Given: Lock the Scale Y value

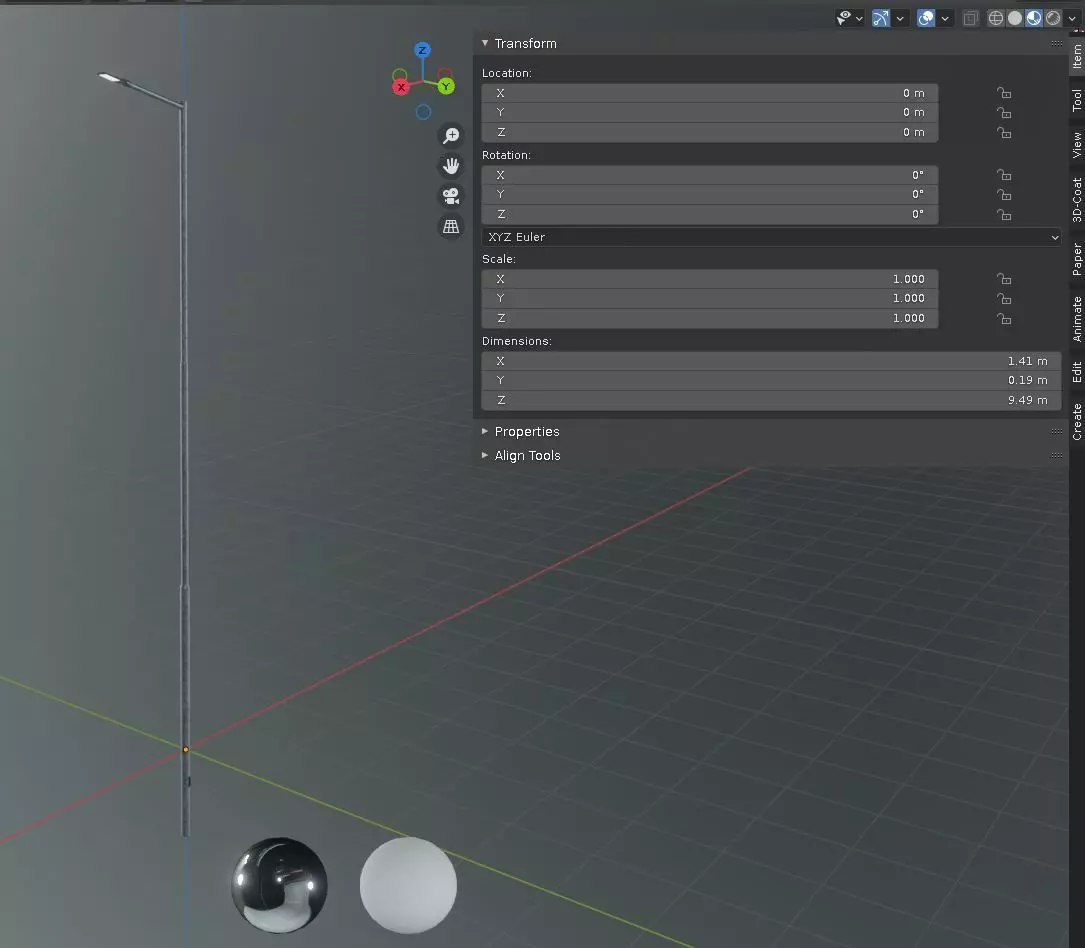Looking at the screenshot, I should click(x=1004, y=298).
